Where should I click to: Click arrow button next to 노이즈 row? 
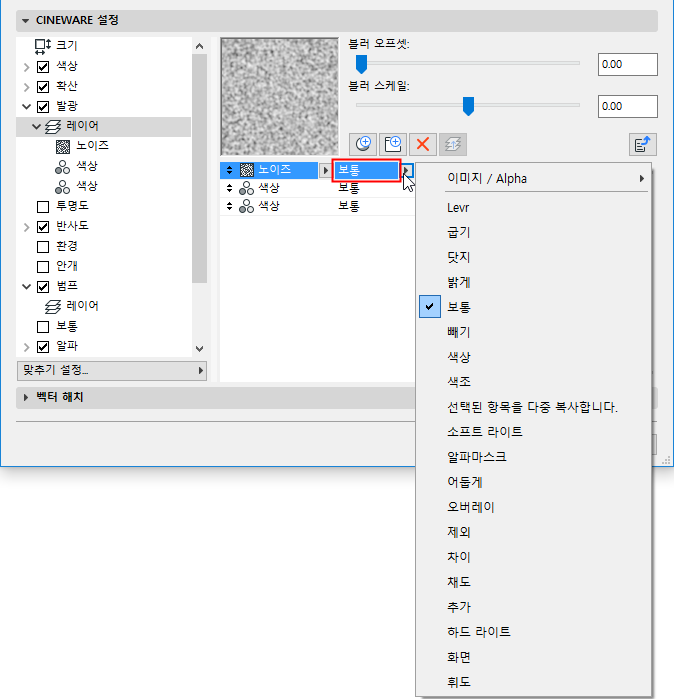point(326,170)
